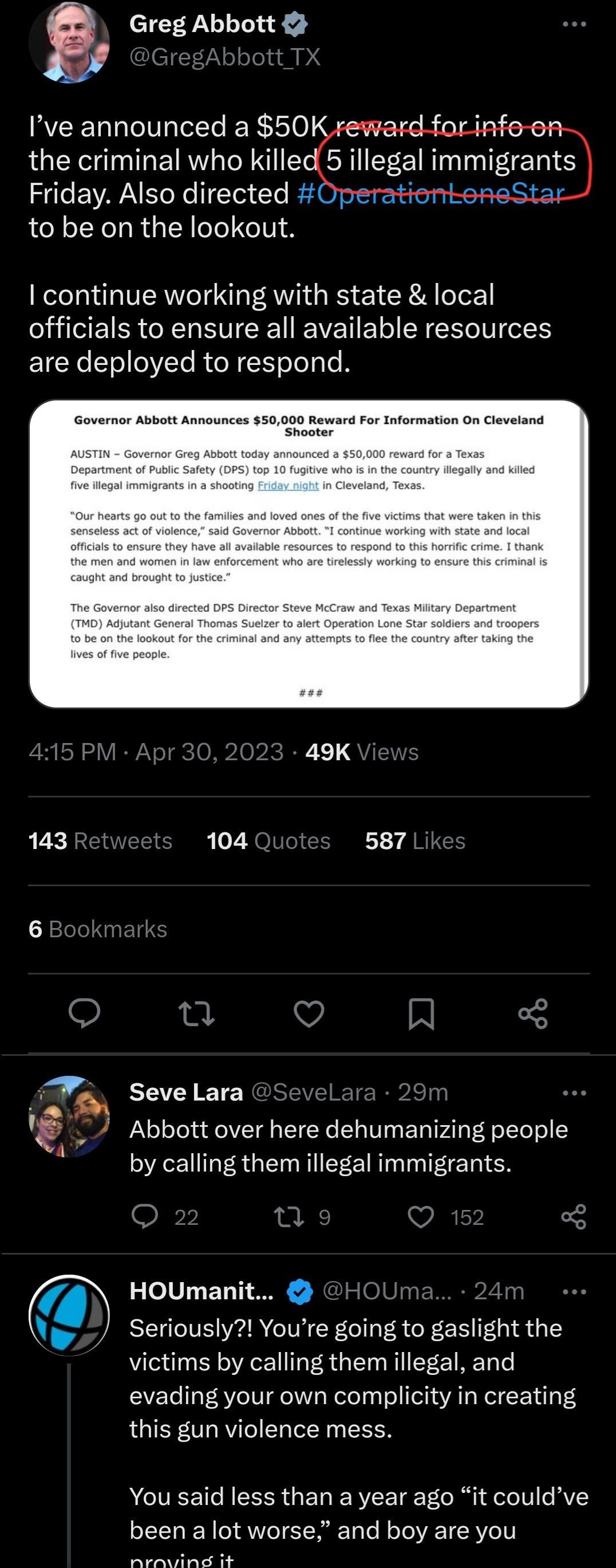
Task: Like Seve Lara's reply
Action: 421,1217
